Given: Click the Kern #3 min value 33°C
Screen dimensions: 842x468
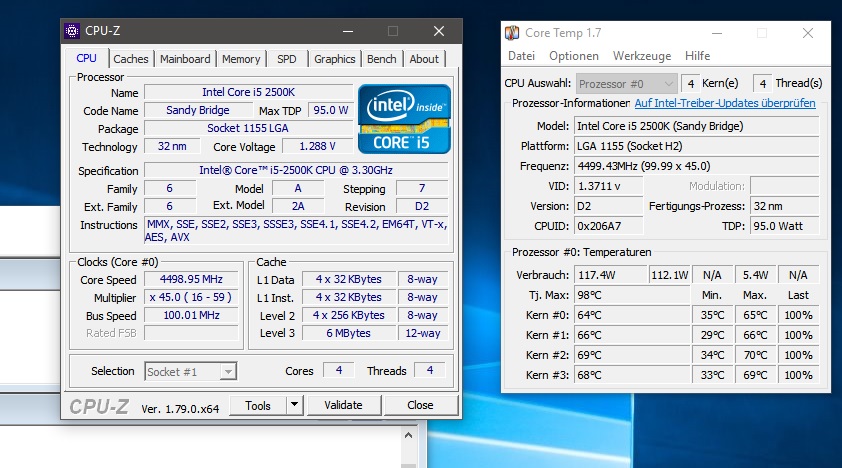Looking at the screenshot, I should tap(713, 375).
